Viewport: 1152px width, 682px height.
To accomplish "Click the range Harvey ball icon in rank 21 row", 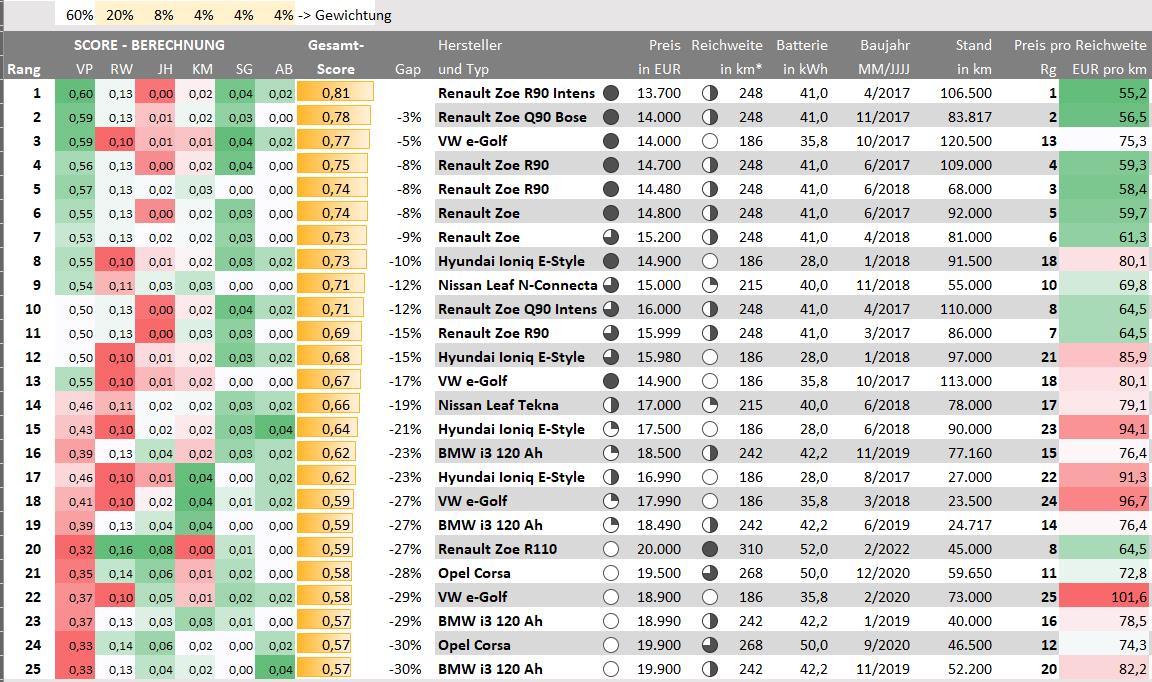I will click(x=710, y=573).
